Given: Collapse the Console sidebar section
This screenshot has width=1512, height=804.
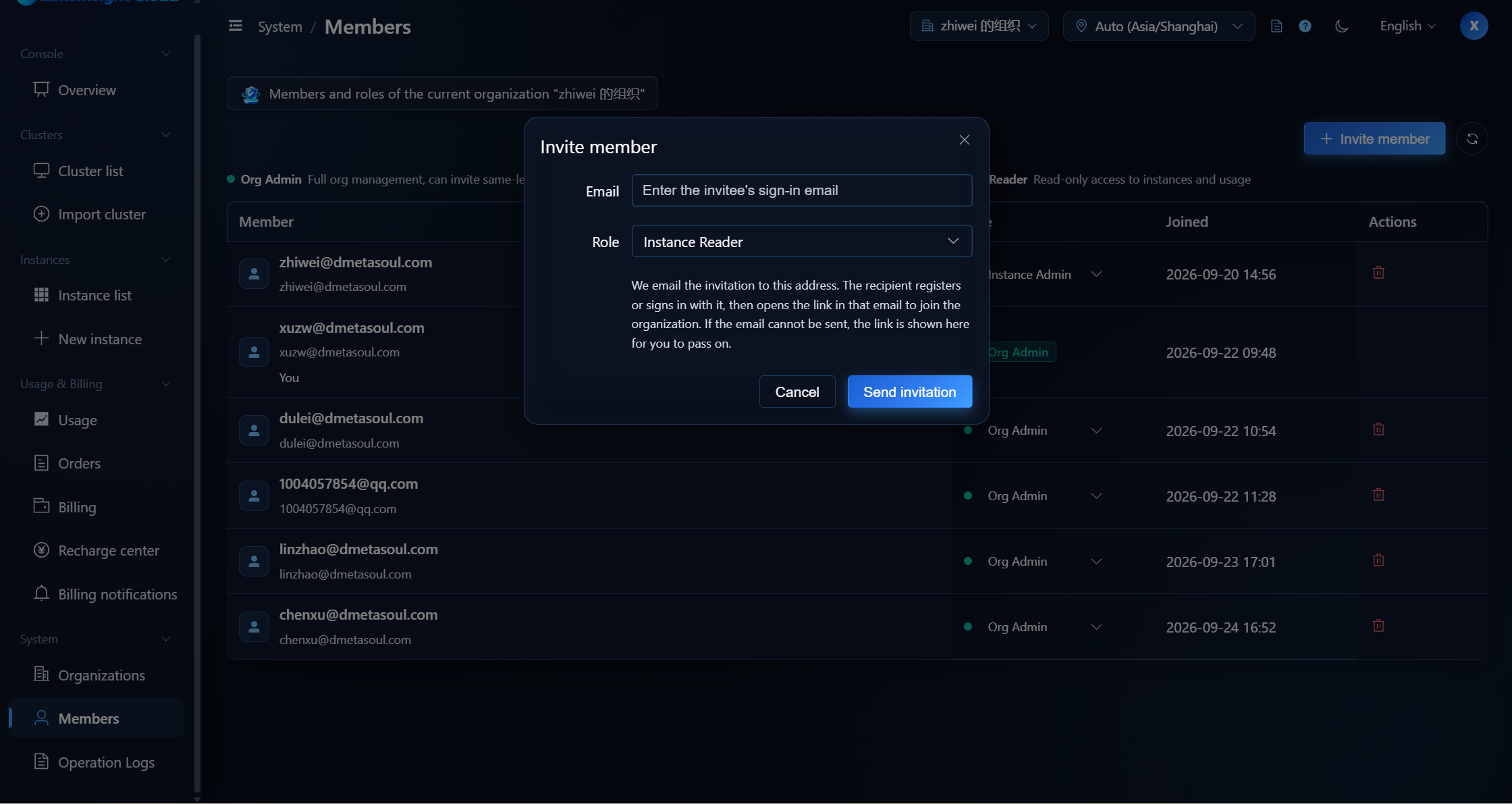Looking at the screenshot, I should pos(95,54).
